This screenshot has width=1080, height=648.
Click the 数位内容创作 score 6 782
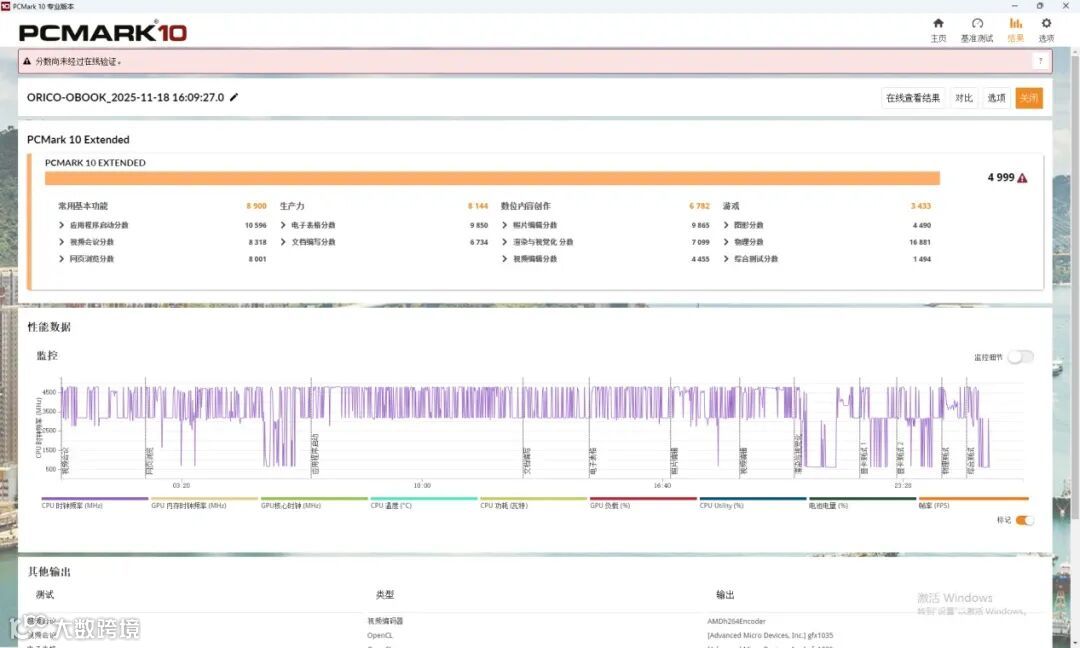coord(699,206)
